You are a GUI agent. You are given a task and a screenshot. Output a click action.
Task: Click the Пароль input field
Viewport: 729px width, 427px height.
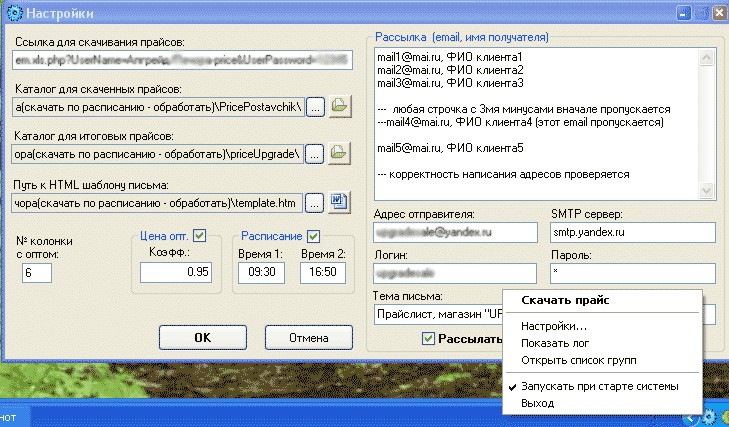point(633,273)
